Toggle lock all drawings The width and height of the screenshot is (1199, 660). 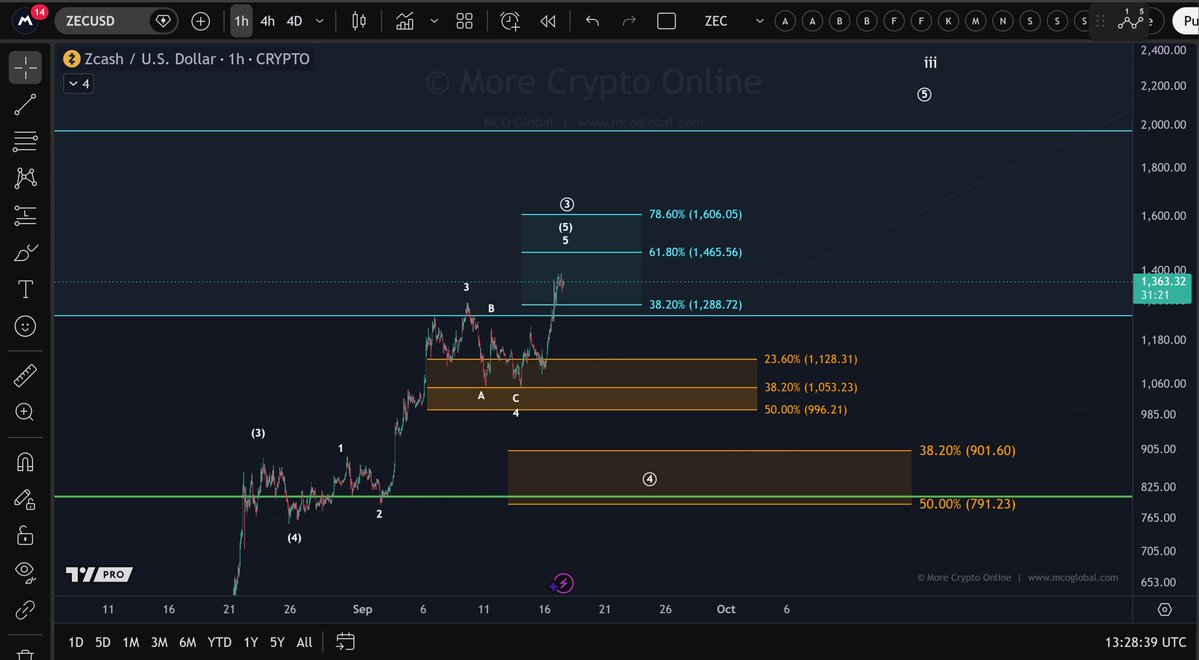[25, 535]
